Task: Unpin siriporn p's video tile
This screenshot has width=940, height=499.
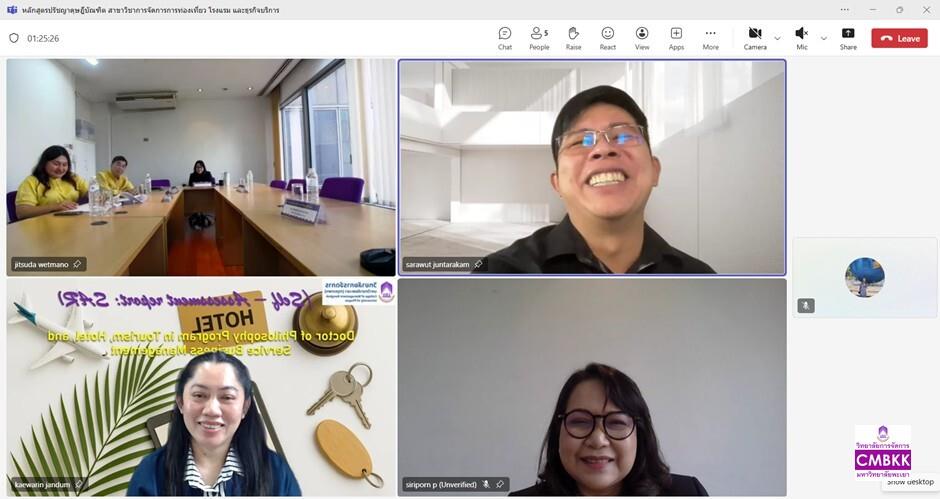Action: [500, 485]
